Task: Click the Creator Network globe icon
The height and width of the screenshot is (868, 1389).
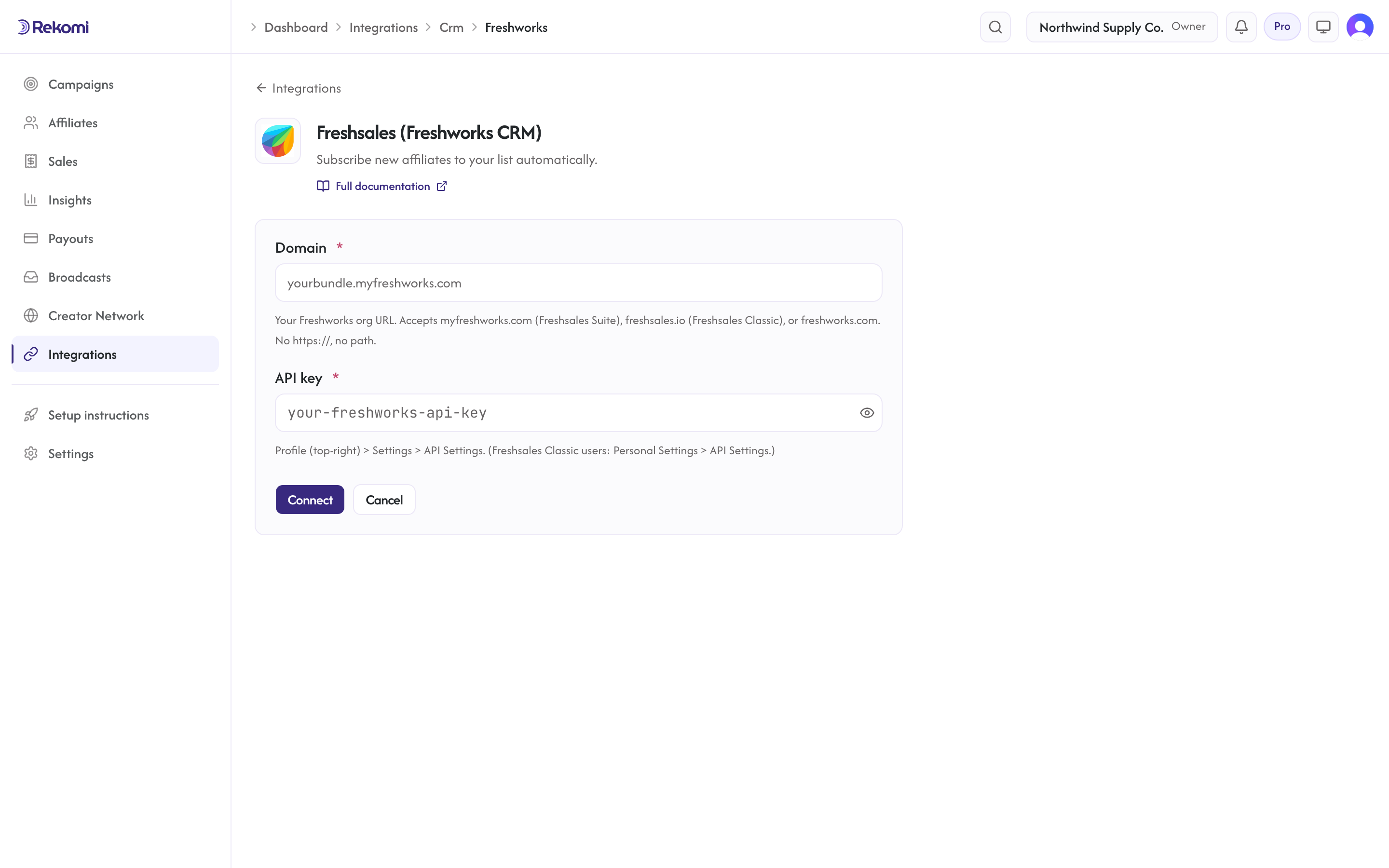Action: click(31, 316)
